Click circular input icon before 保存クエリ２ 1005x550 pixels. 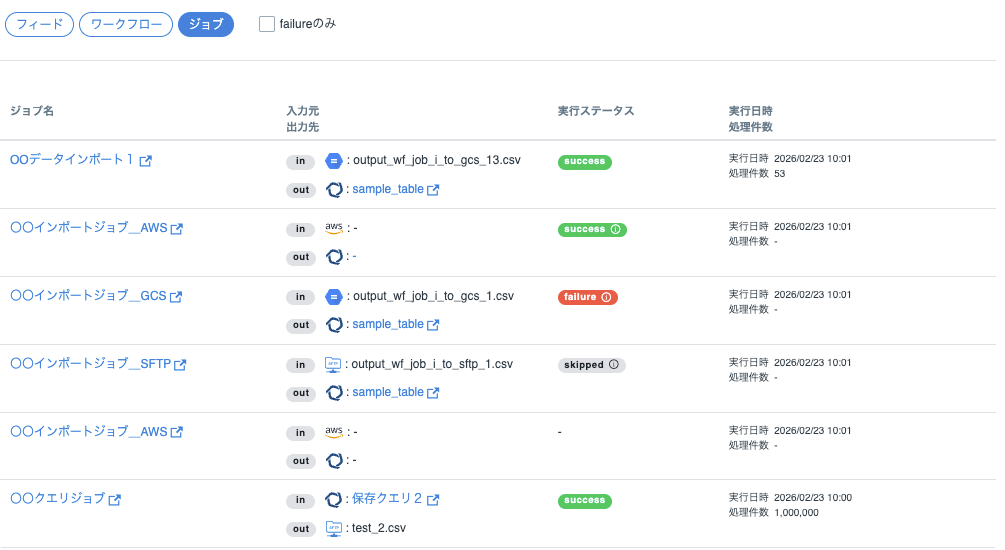click(x=333, y=499)
